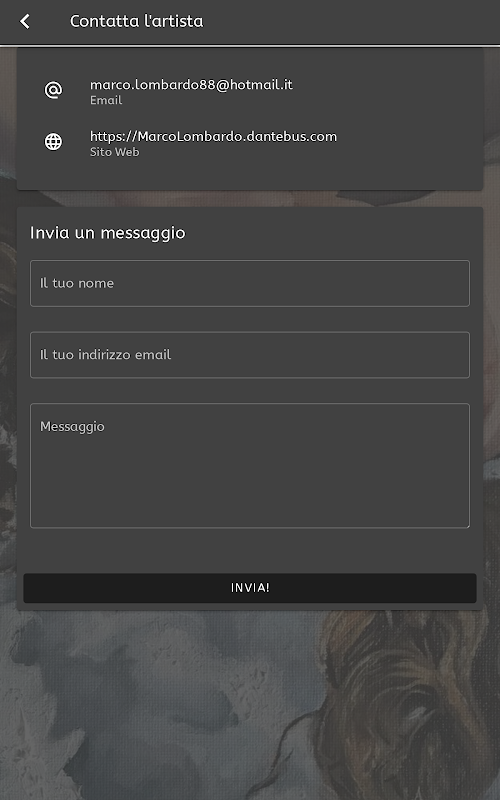Screen dimensions: 500x800
Task: Send the message with INVIA! button
Action: coord(250,588)
